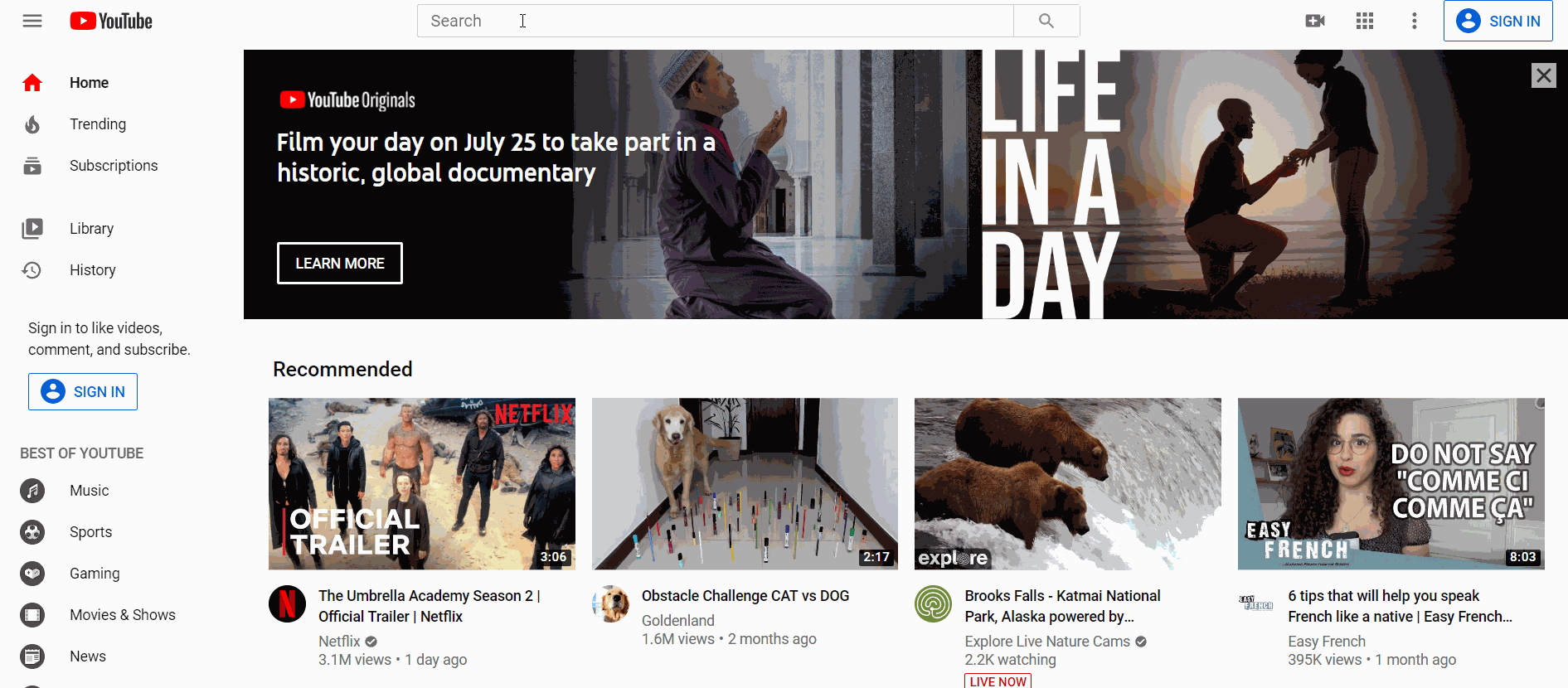This screenshot has height=688, width=1568.
Task: Click the LIVE NOW badge
Action: 998,681
